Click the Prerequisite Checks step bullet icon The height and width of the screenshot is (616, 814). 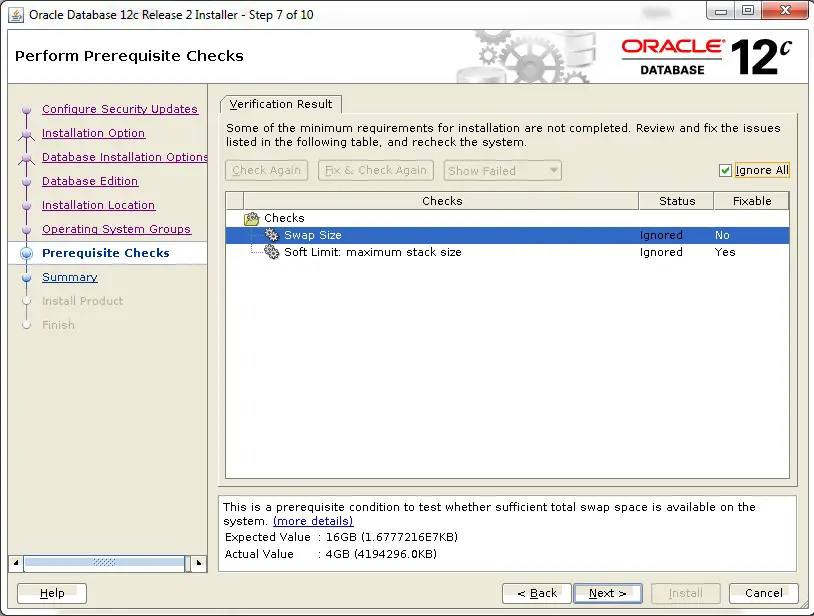click(26, 253)
